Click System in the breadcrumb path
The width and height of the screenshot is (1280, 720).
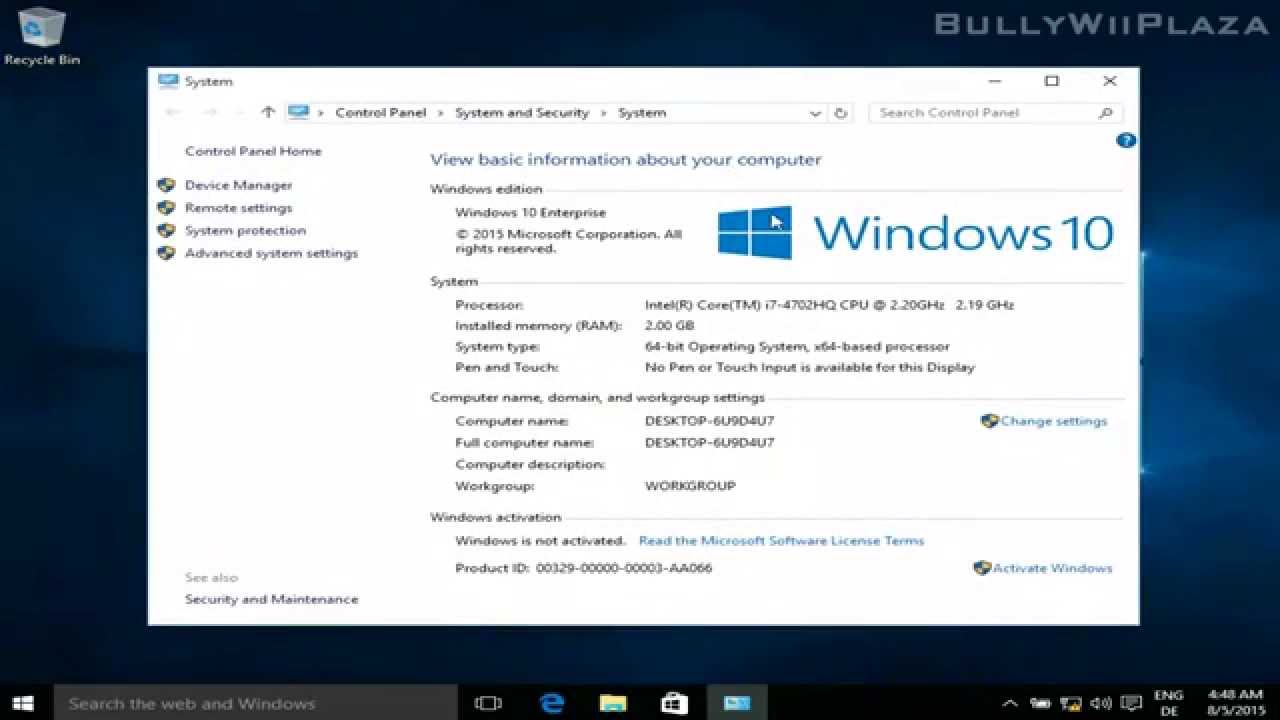[642, 113]
